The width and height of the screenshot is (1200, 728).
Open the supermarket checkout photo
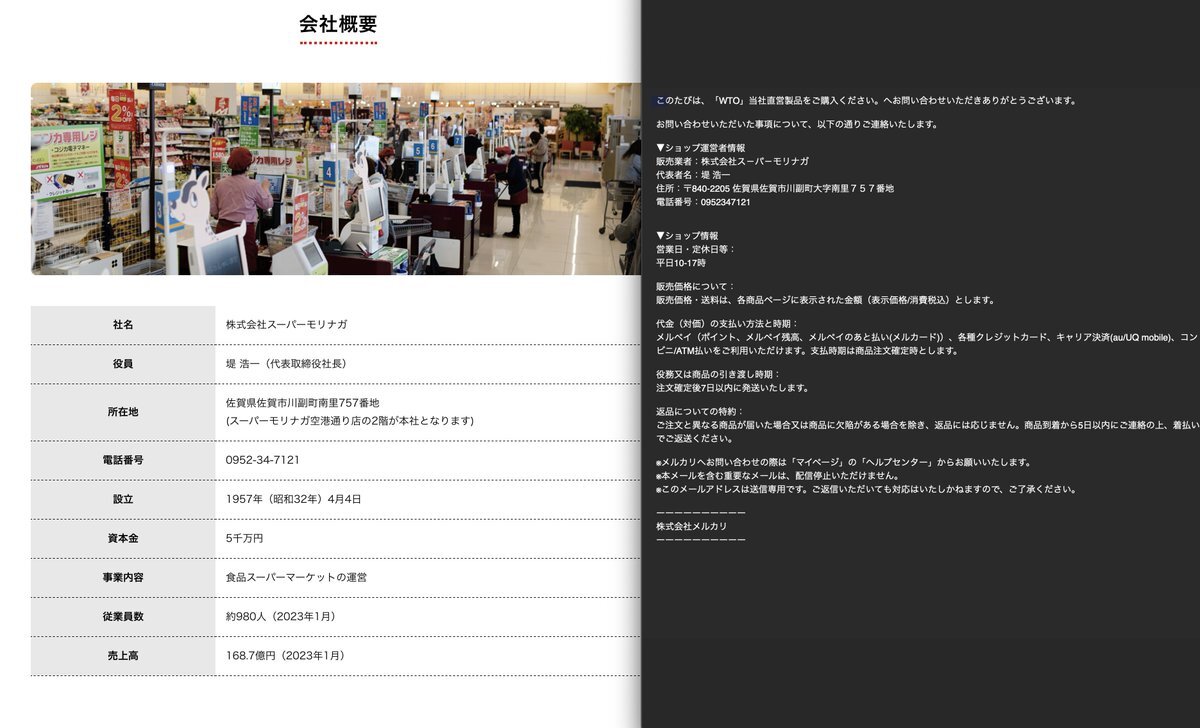[336, 179]
